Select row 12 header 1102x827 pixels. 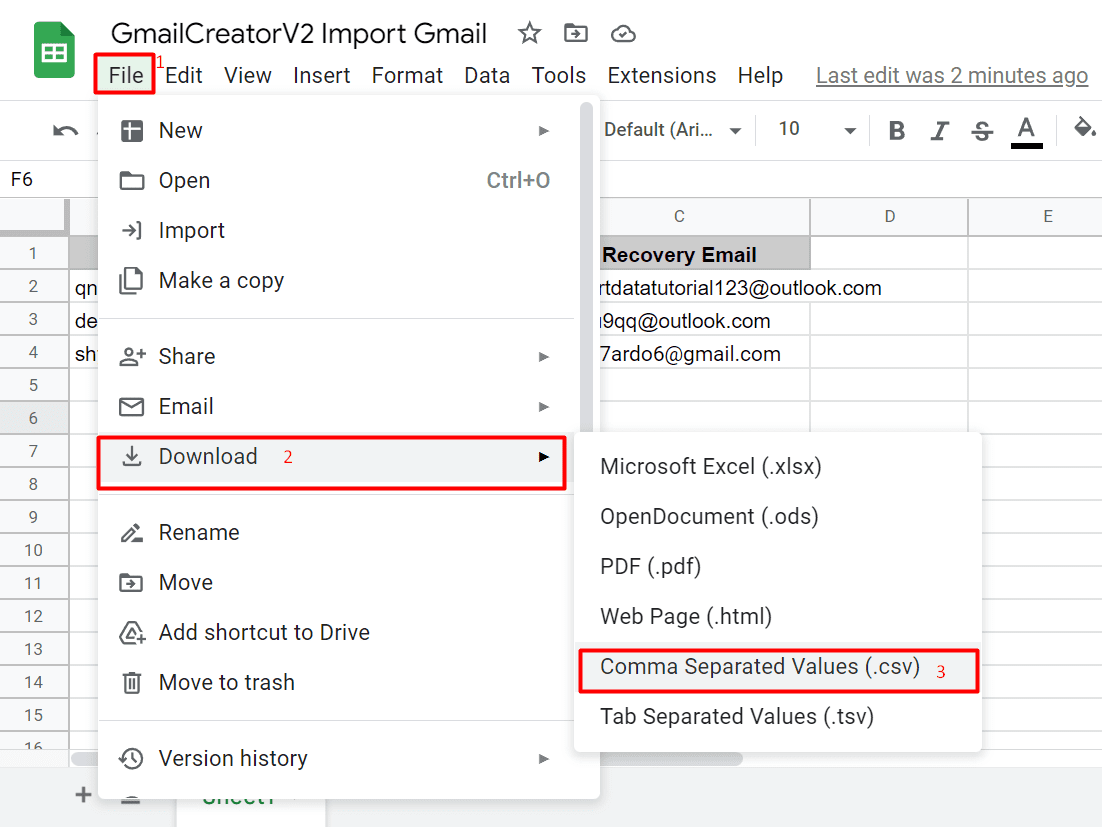pyautogui.click(x=34, y=616)
